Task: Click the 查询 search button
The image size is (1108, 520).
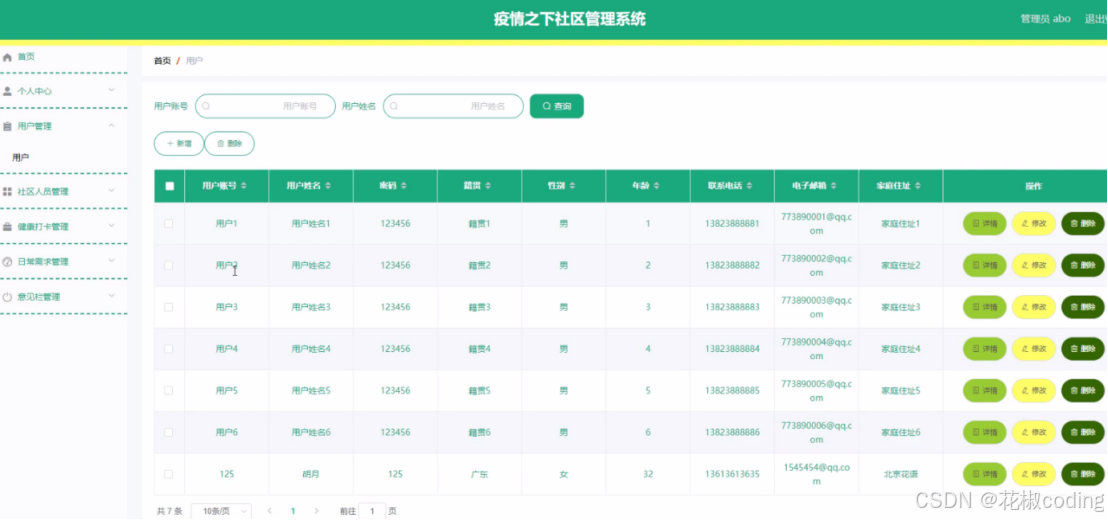Action: click(557, 106)
